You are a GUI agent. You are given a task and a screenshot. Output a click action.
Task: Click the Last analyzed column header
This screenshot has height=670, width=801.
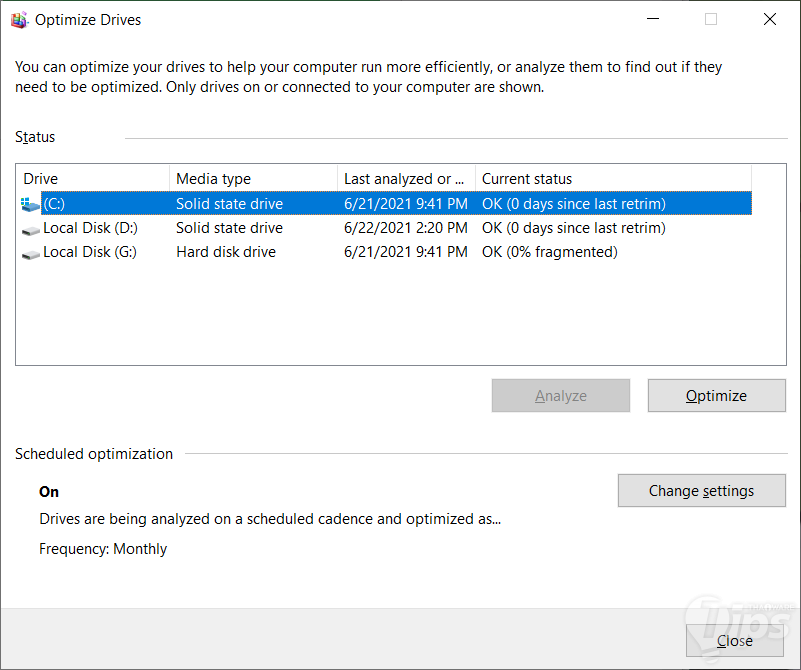coord(405,179)
